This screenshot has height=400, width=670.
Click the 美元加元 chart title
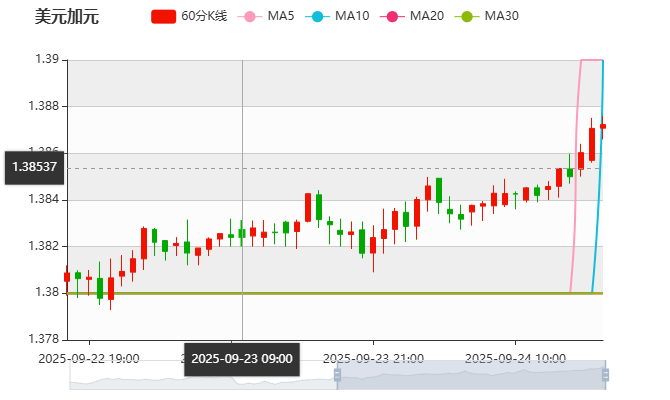(68, 17)
